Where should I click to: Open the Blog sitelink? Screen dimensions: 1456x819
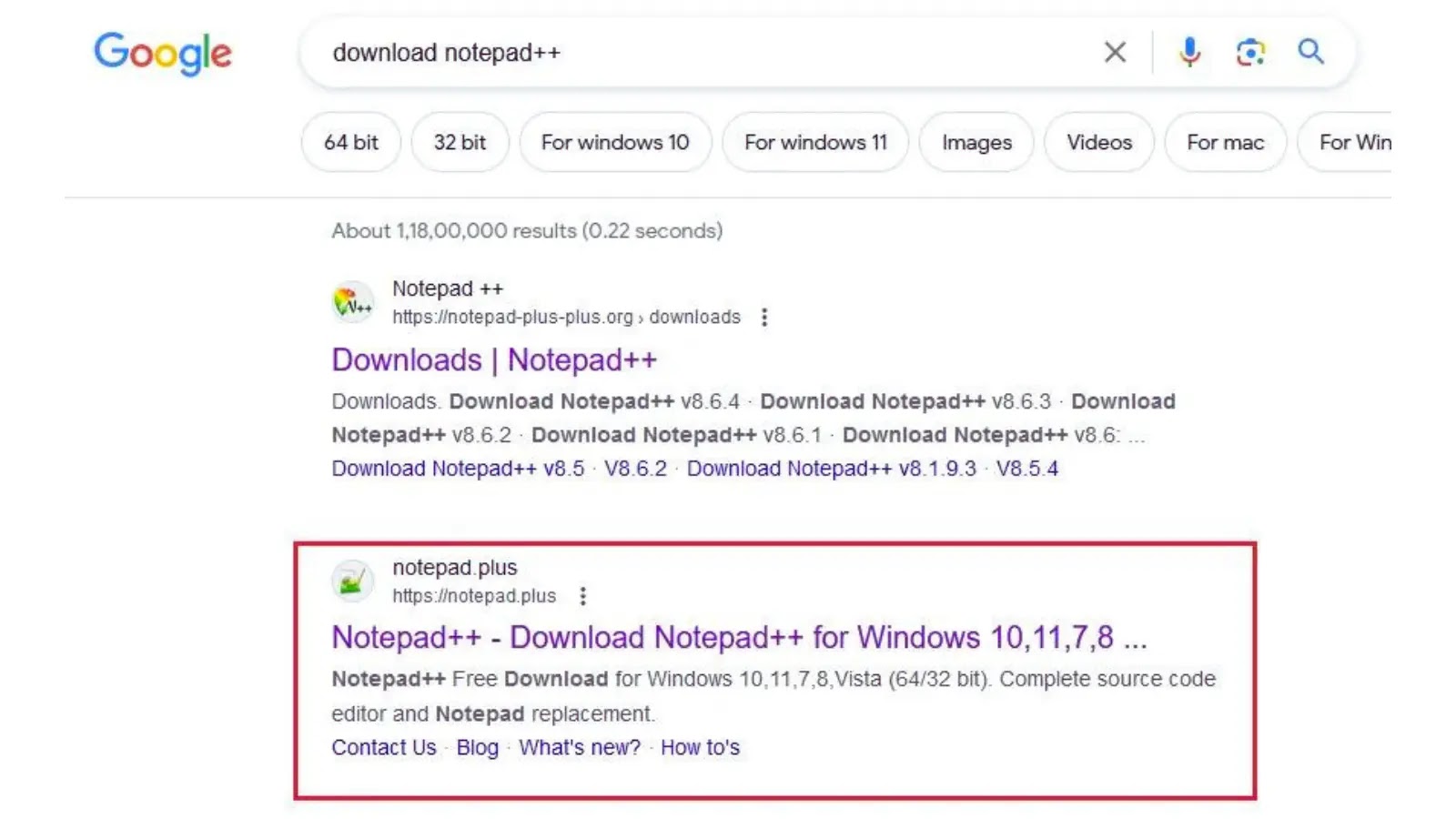coord(478,747)
